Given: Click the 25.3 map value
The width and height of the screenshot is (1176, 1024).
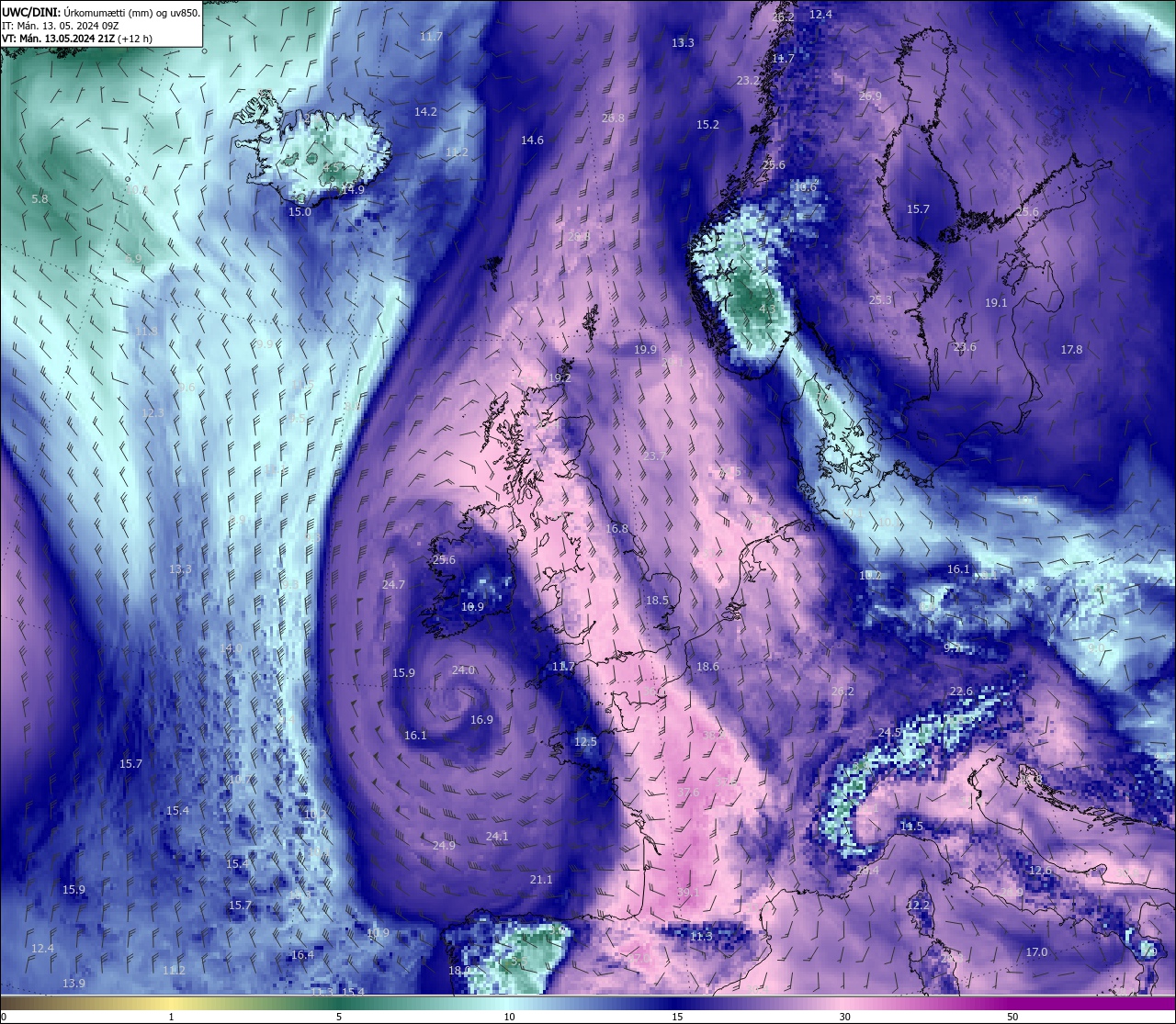Looking at the screenshot, I should (x=880, y=299).
